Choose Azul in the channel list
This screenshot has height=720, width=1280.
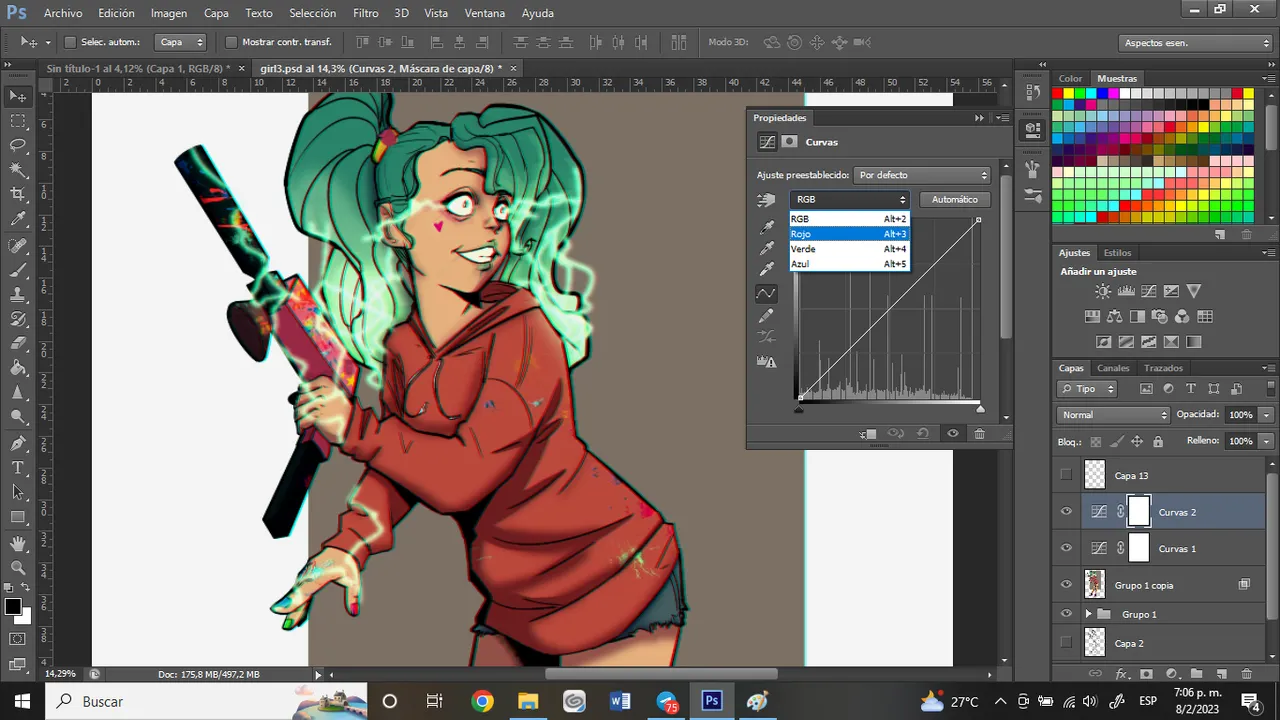click(849, 264)
